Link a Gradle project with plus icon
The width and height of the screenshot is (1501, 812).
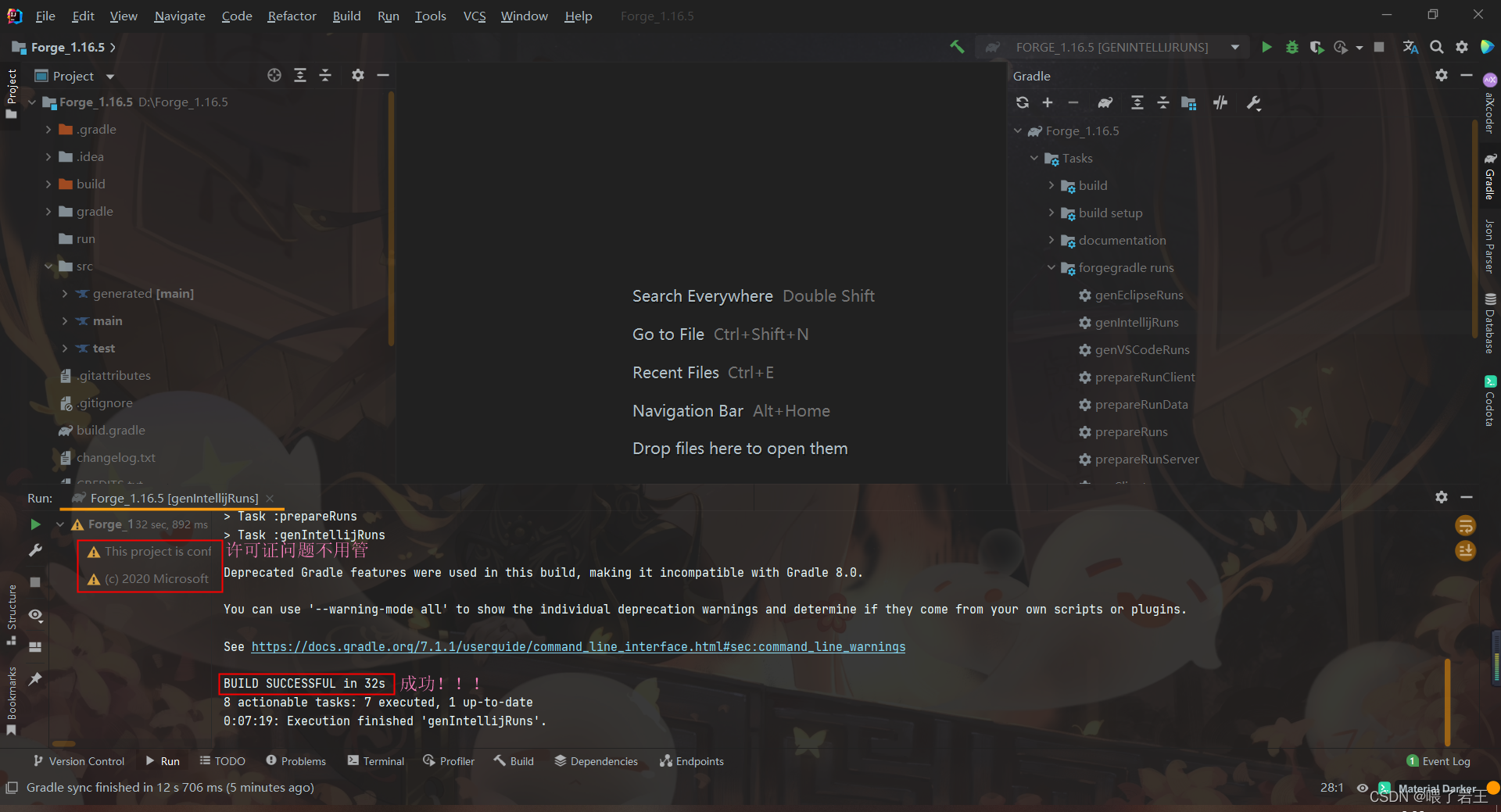click(x=1048, y=102)
